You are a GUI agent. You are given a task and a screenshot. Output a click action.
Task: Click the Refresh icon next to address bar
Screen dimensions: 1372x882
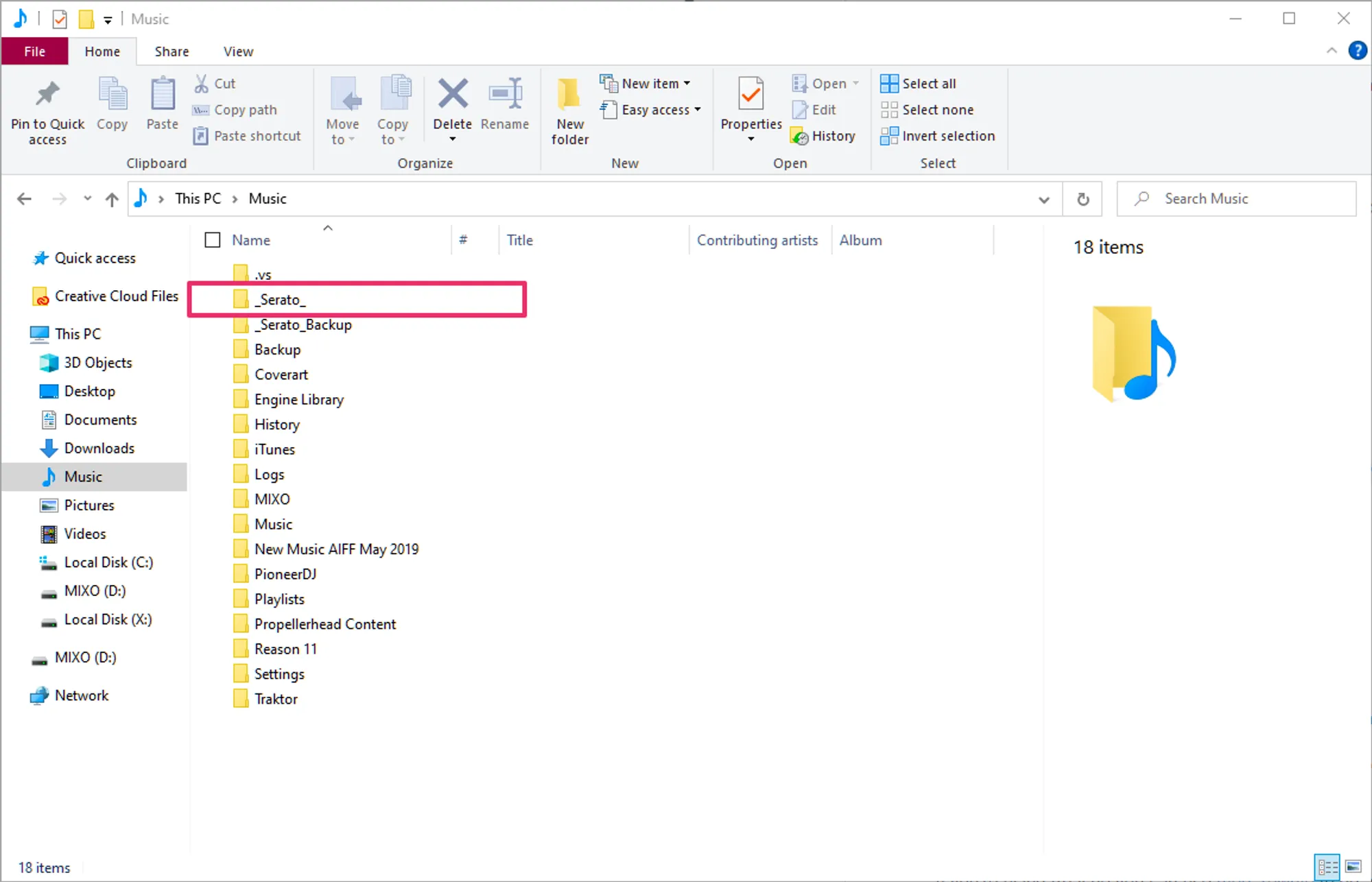click(x=1083, y=199)
